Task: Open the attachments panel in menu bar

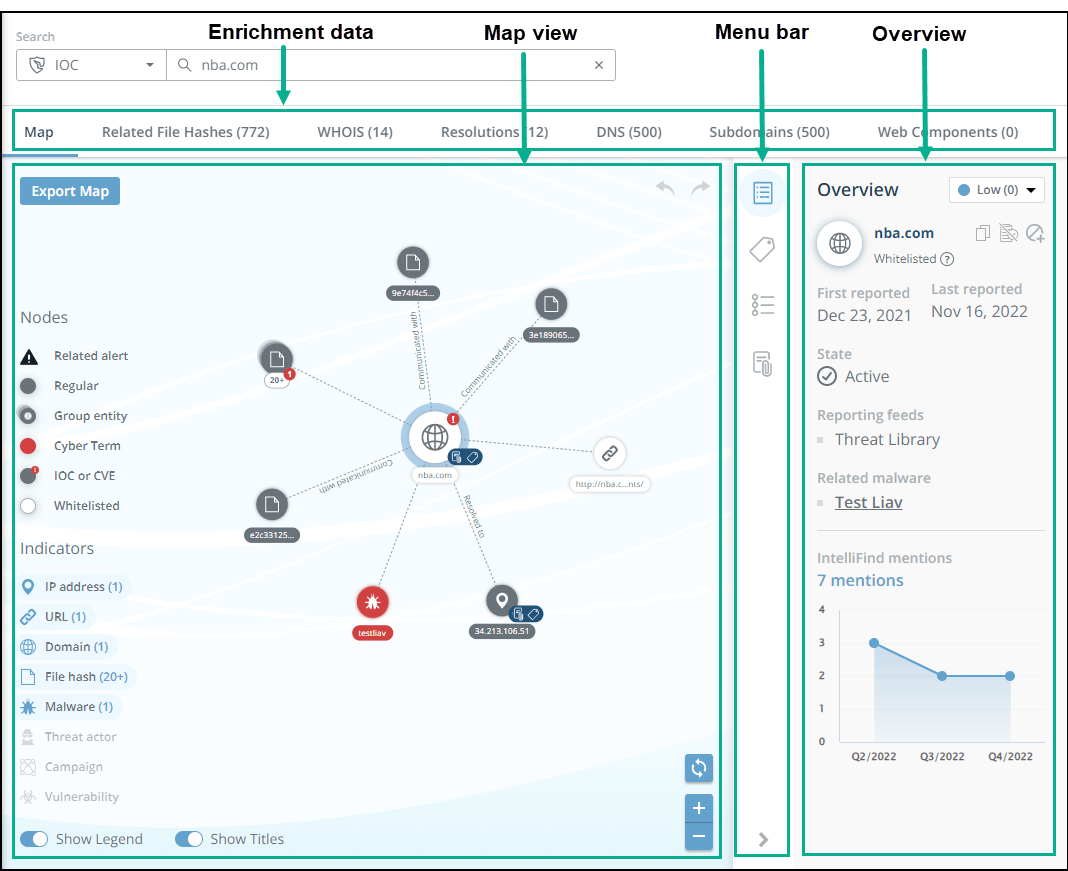Action: 763,364
